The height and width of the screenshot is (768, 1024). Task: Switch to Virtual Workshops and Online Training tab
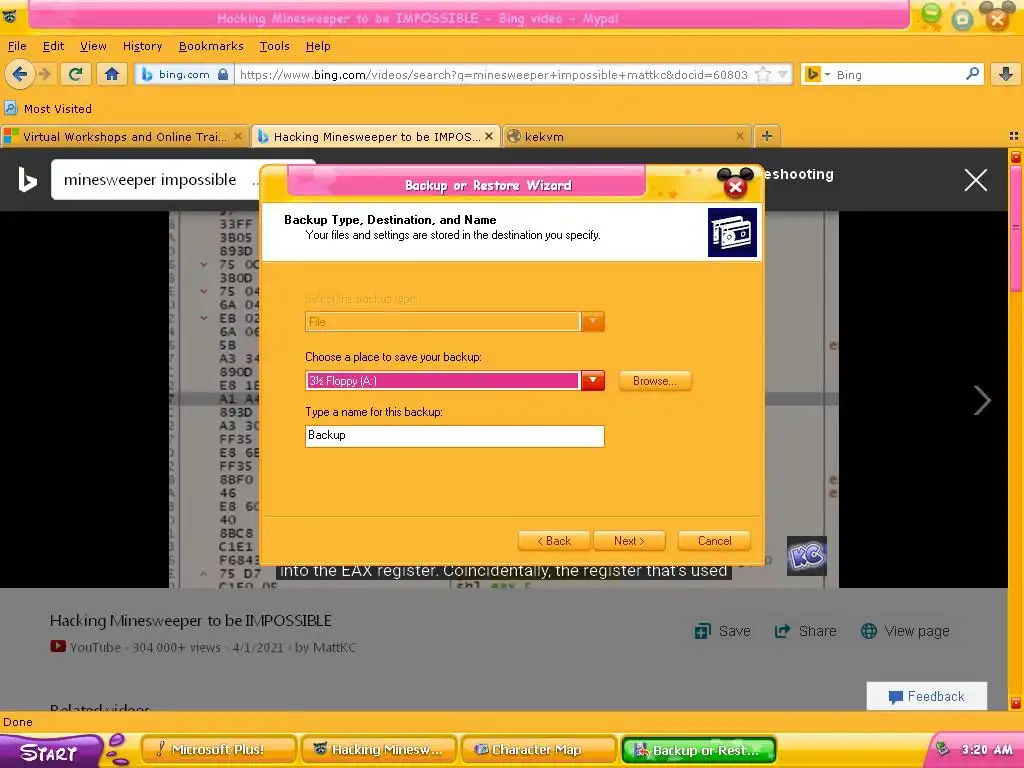pos(124,136)
